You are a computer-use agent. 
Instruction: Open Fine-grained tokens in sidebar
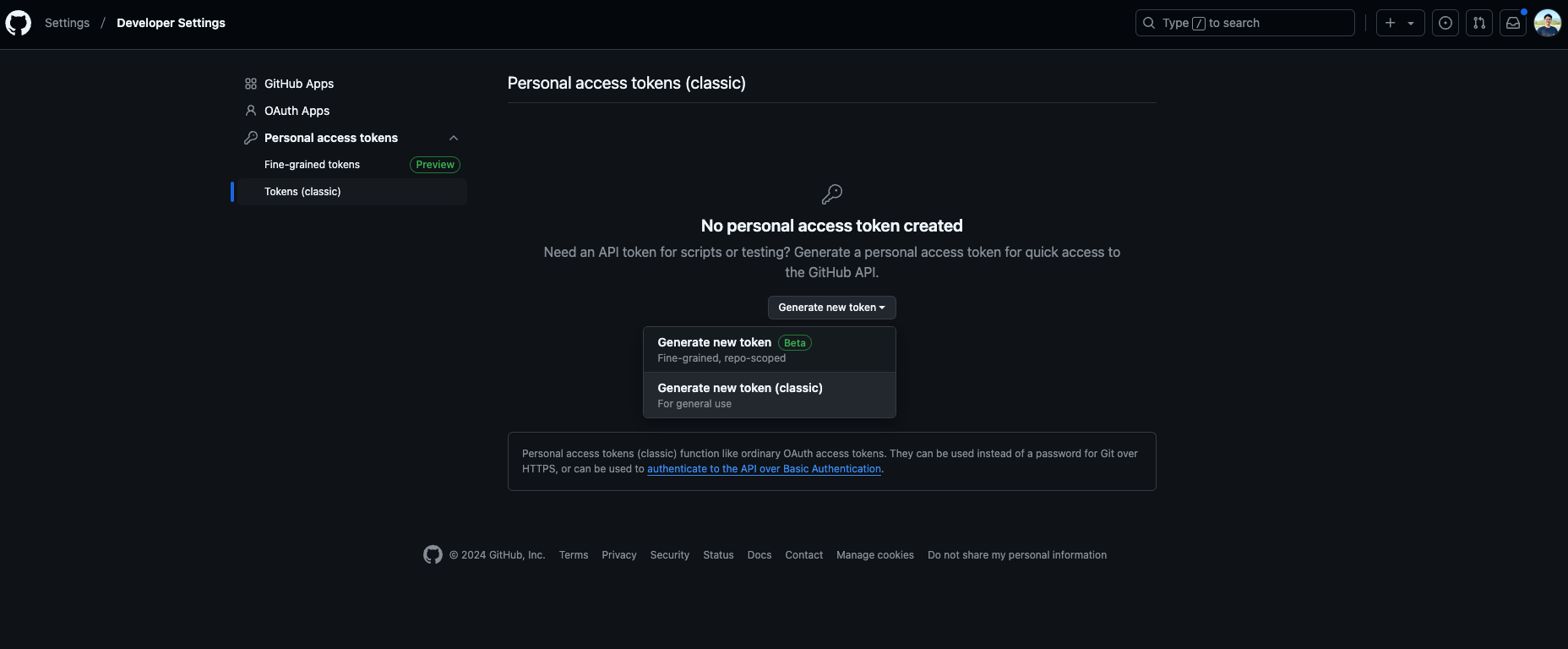352,165
